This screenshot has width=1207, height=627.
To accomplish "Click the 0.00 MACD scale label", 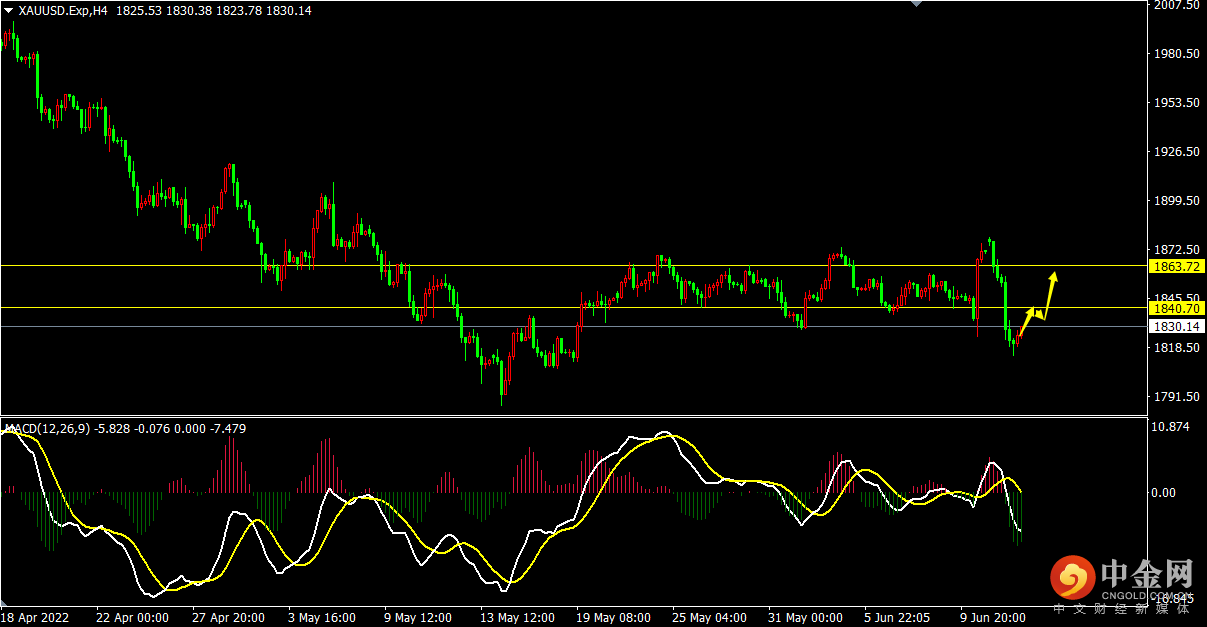I will (x=1165, y=492).
